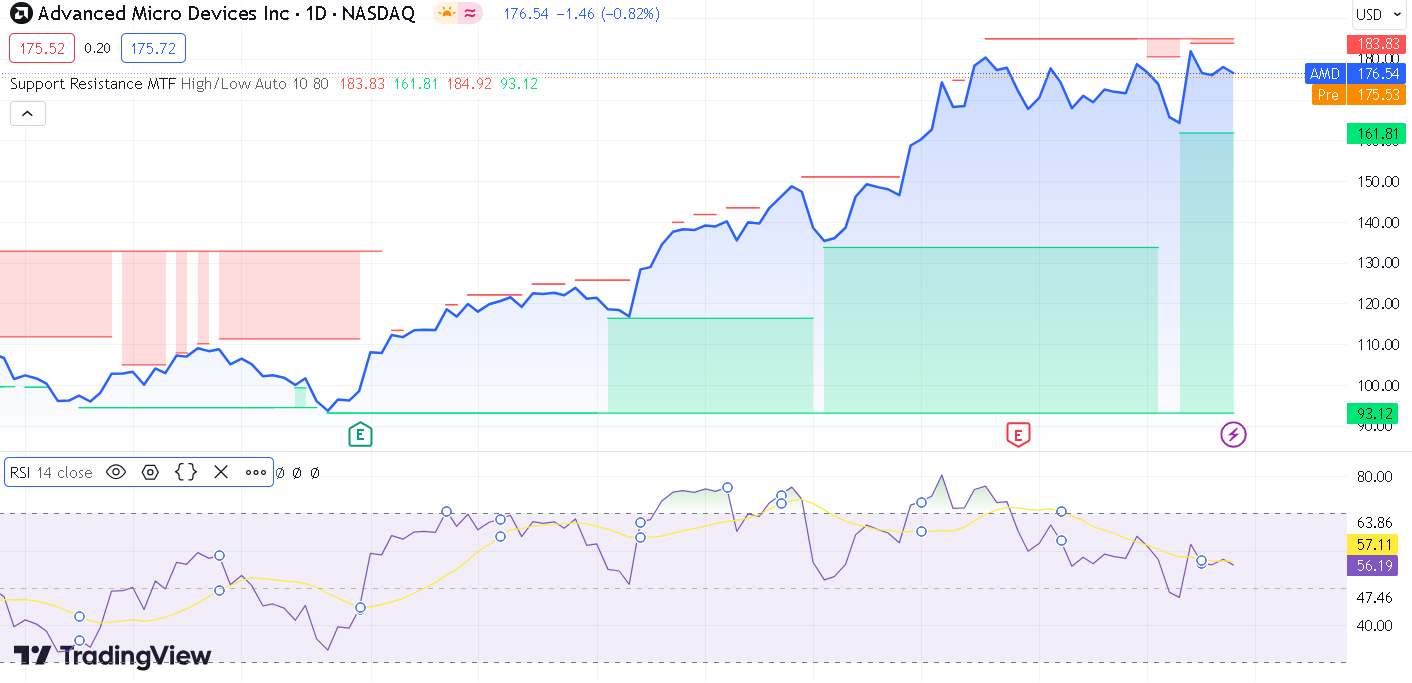
Task: Click the 80.00 RSI scale tick
Action: coord(1374,477)
